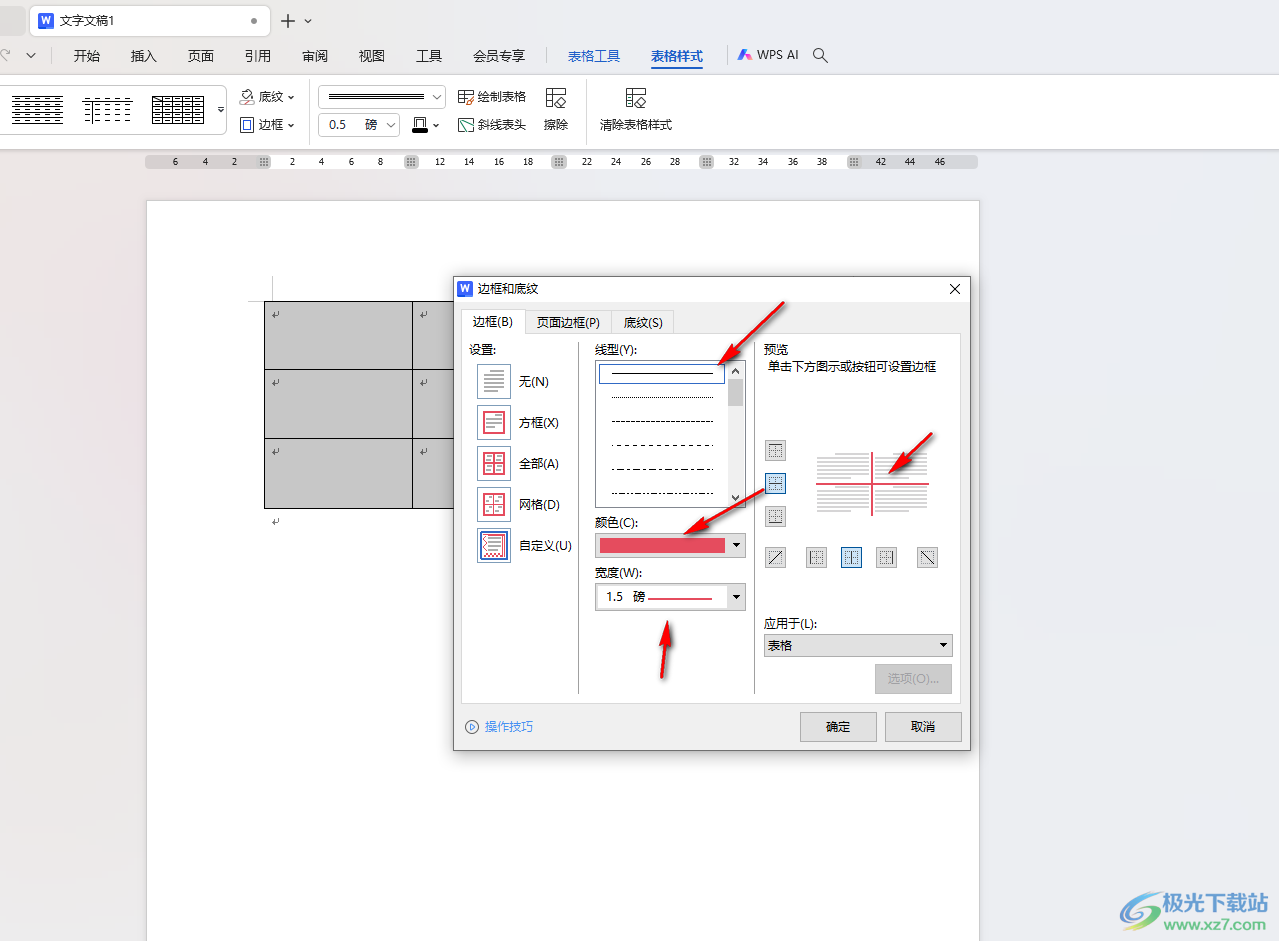The image size is (1279, 941).
Task: Open the 审阅 ribbon tab
Action: click(315, 56)
